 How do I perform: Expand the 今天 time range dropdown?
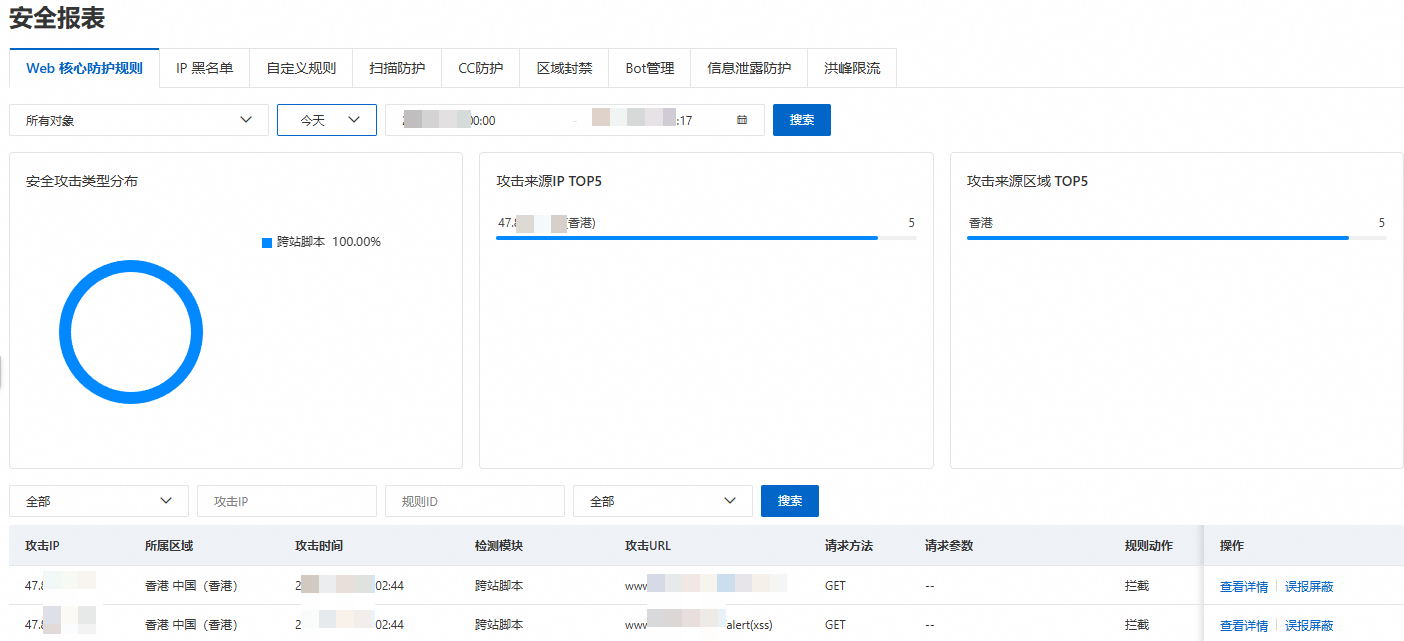326,119
